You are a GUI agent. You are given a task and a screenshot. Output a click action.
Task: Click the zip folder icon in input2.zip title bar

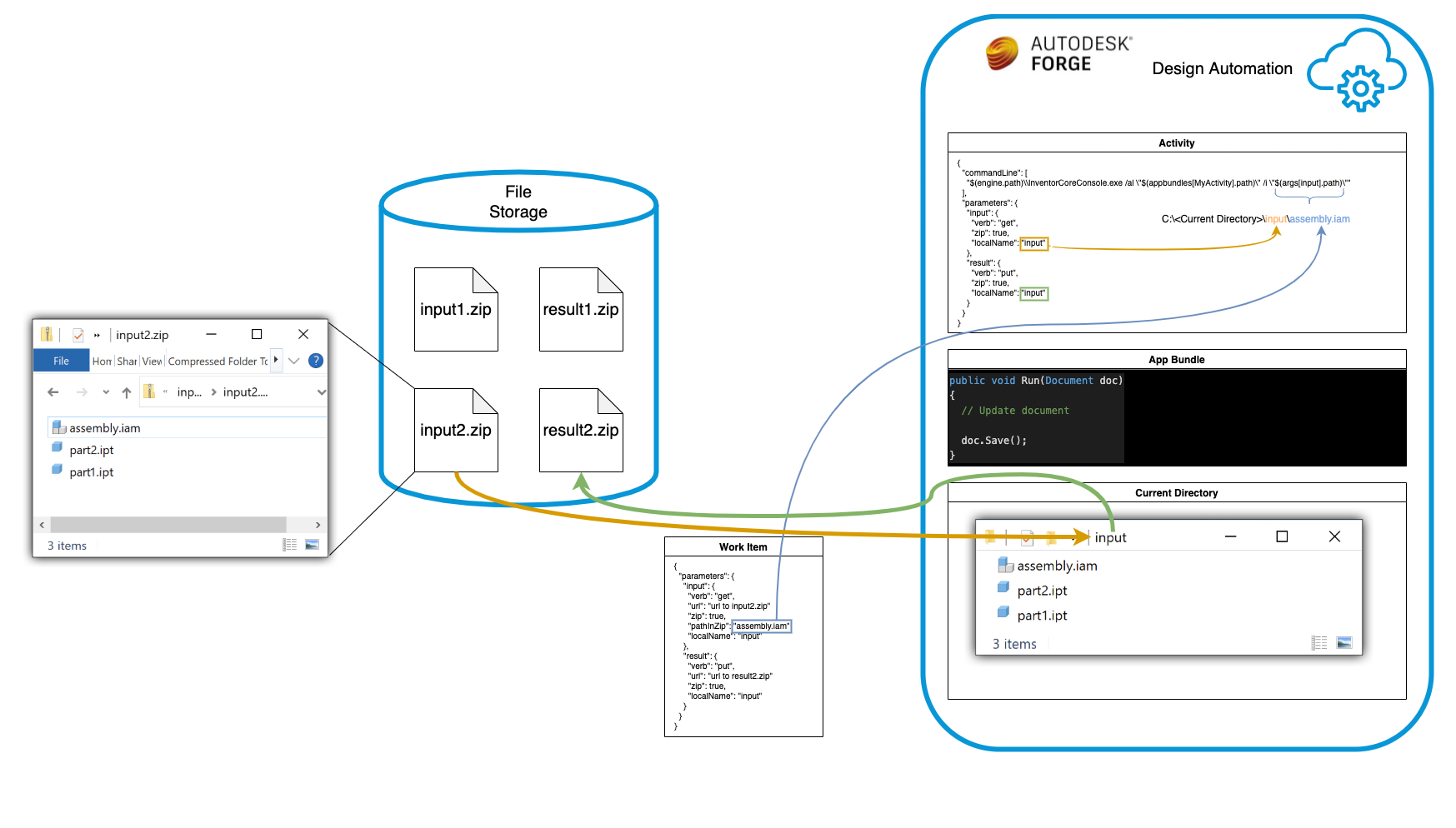tap(47, 334)
